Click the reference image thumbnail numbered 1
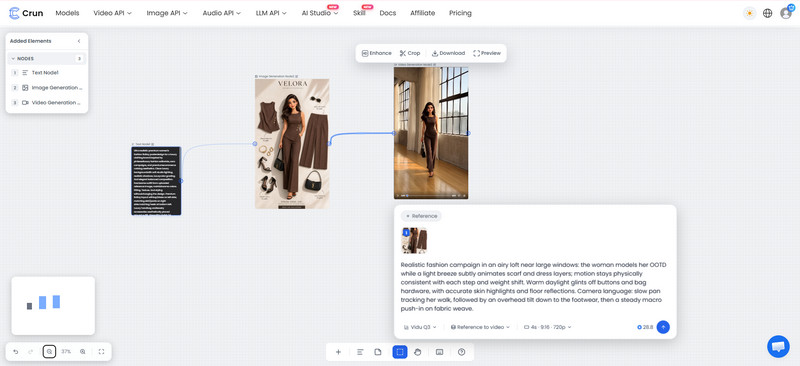Screen dimensions: 800x366 click(414, 240)
